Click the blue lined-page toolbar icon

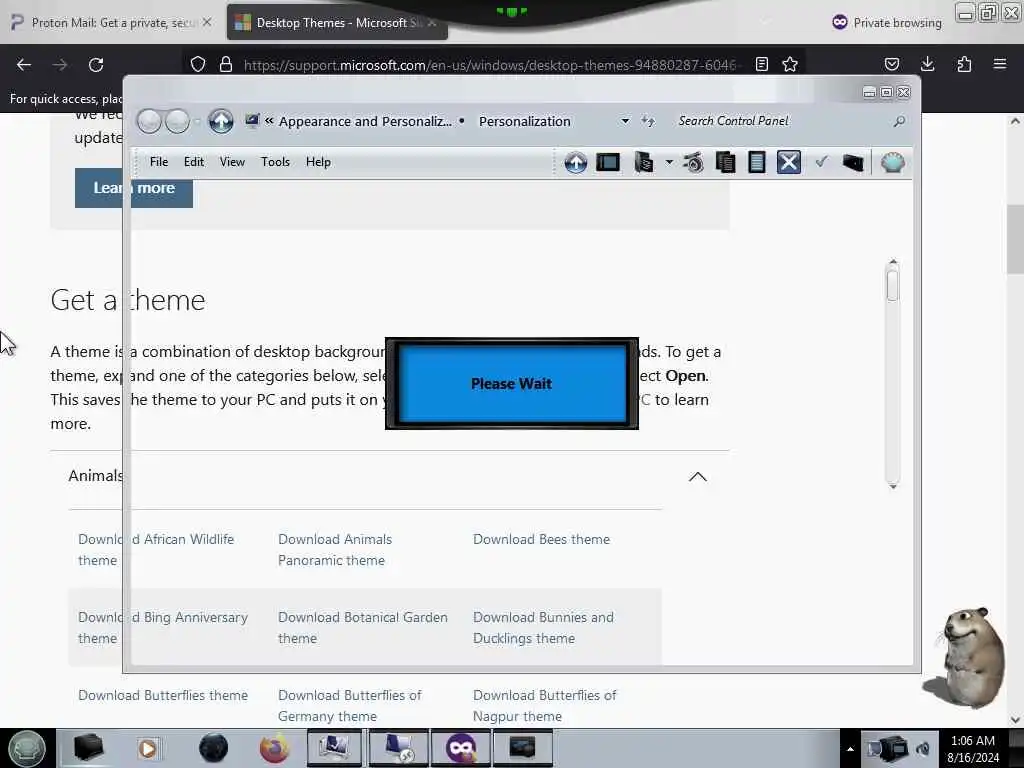756,162
